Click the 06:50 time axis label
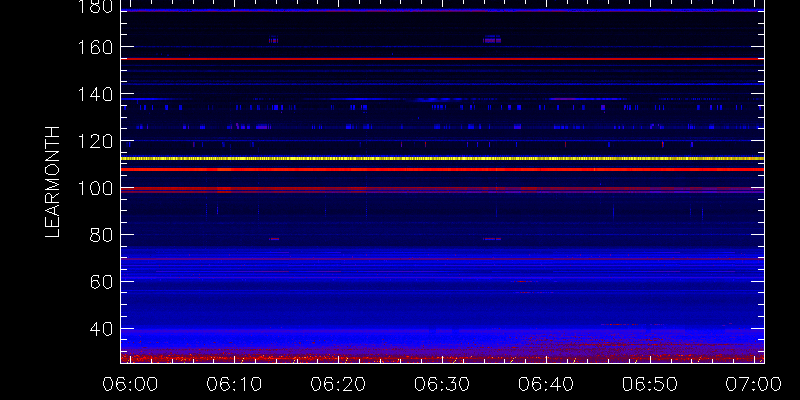 (650, 384)
